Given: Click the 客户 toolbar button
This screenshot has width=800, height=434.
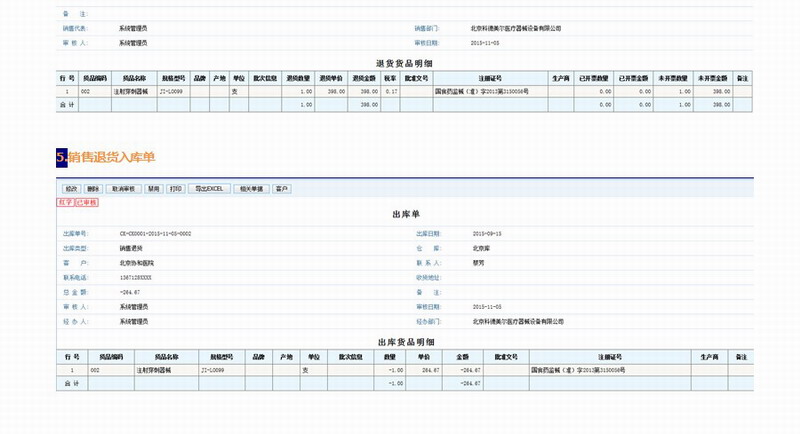Looking at the screenshot, I should pos(282,188).
